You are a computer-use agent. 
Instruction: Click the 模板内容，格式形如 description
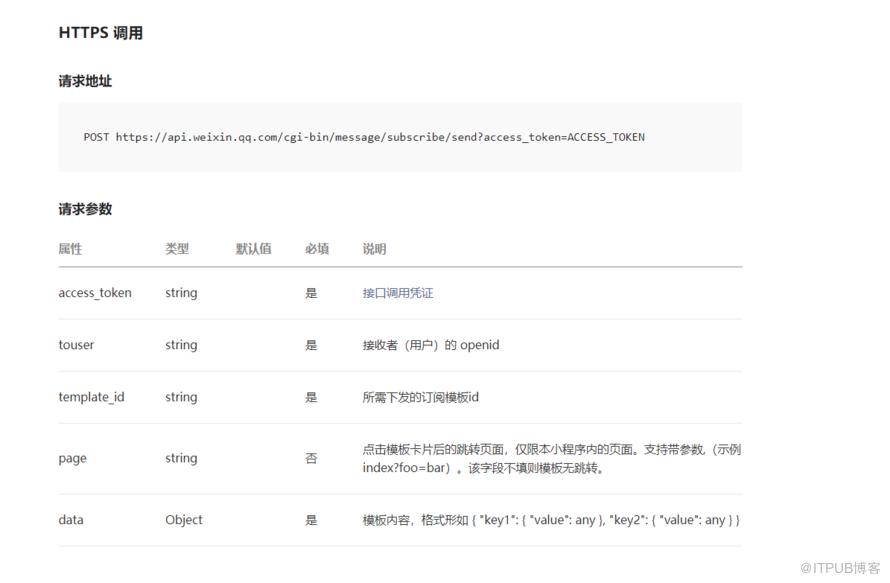pyautogui.click(x=551, y=520)
